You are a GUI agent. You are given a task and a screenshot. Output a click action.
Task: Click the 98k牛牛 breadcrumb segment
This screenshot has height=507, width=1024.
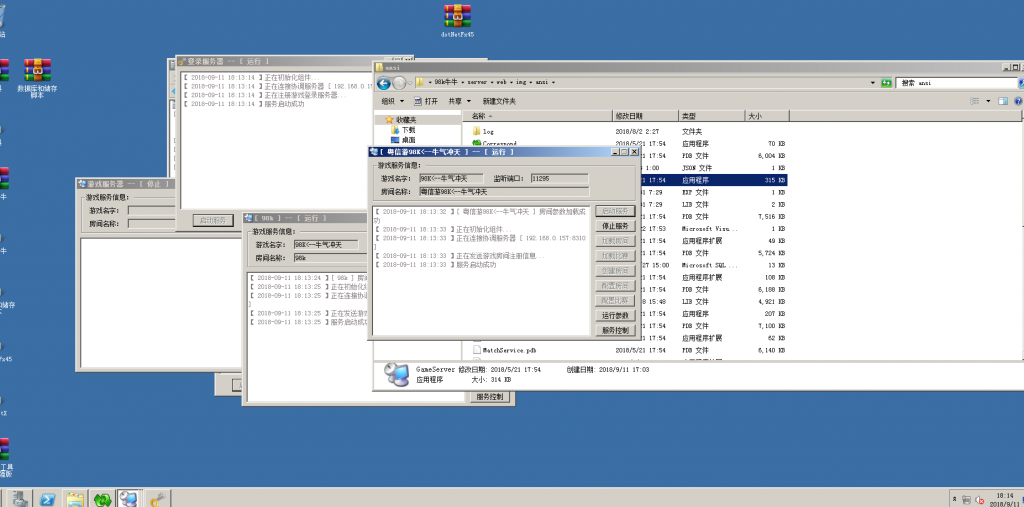[447, 83]
